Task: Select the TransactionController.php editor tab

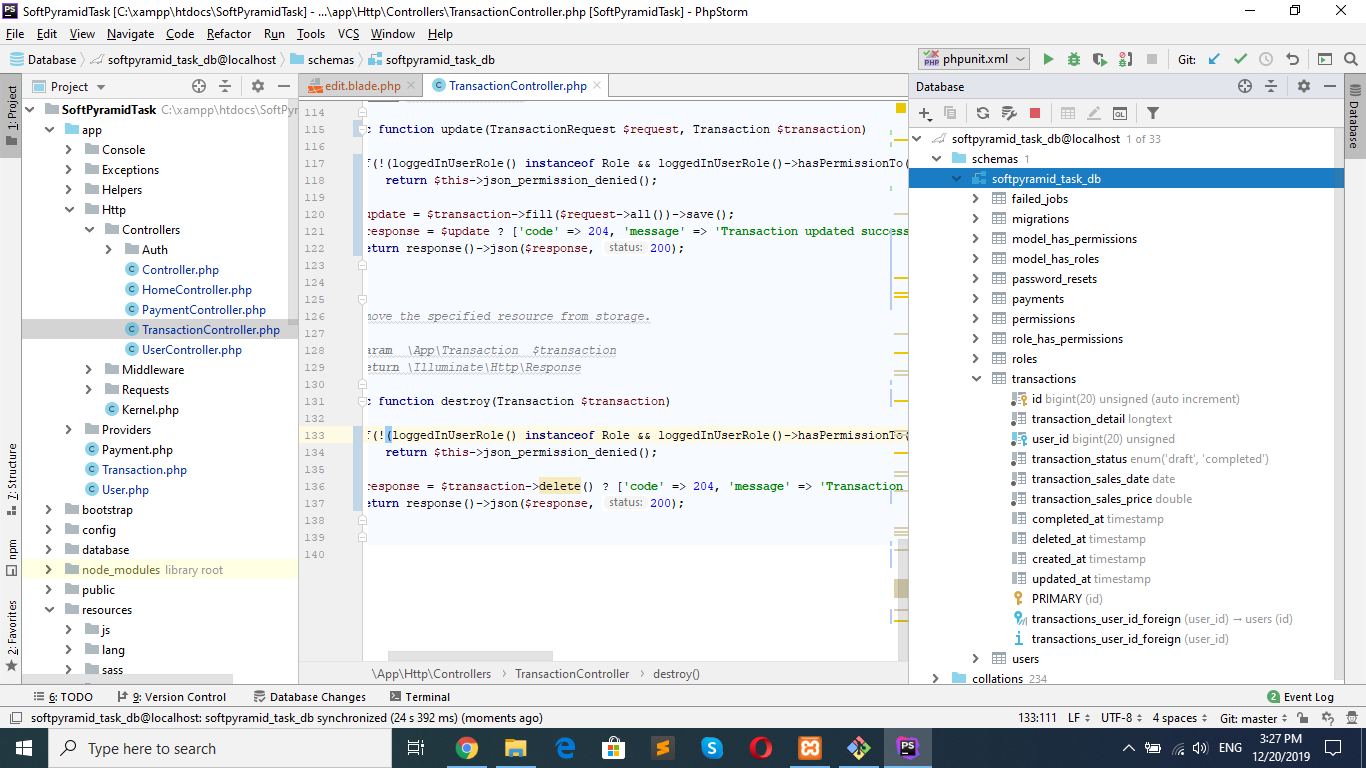Action: 516,86
